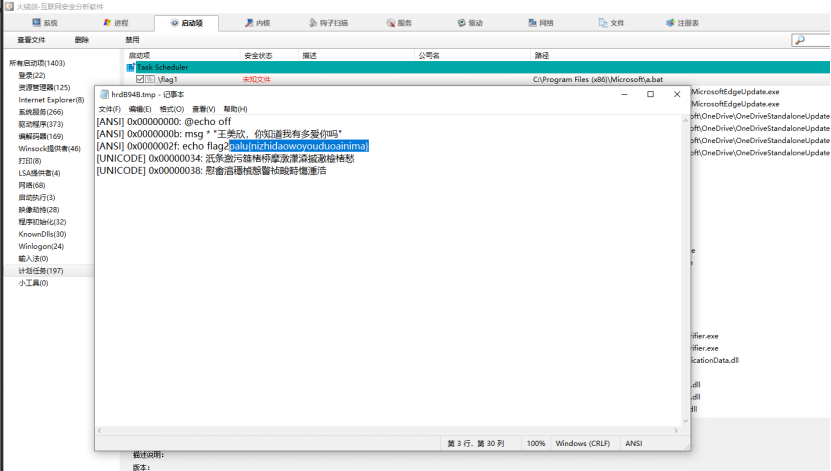The image size is (831, 471).
Task: Click the magnifier search icon
Action: click(800, 40)
